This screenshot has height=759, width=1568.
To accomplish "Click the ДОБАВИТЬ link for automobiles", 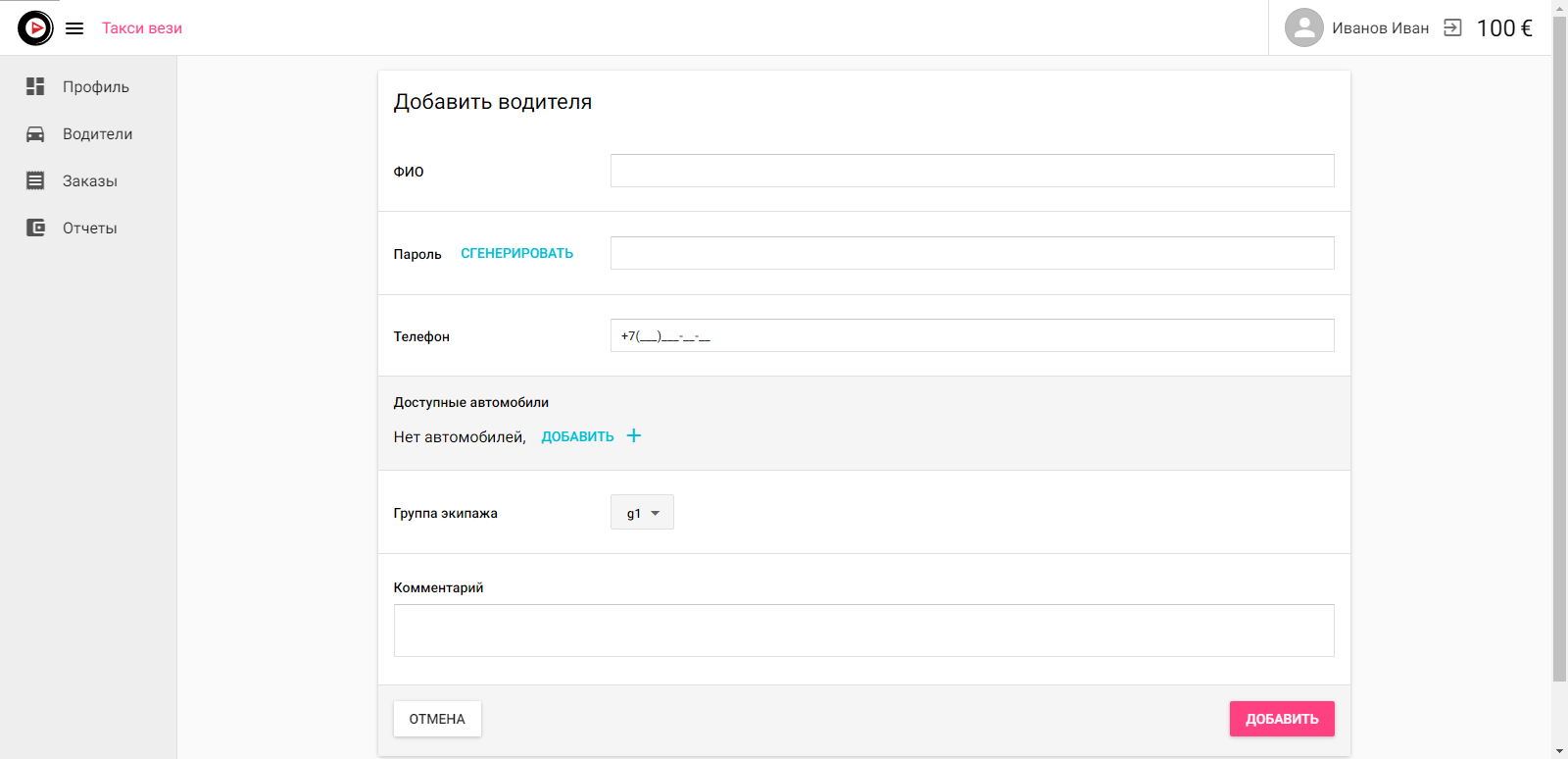I will point(577,437).
